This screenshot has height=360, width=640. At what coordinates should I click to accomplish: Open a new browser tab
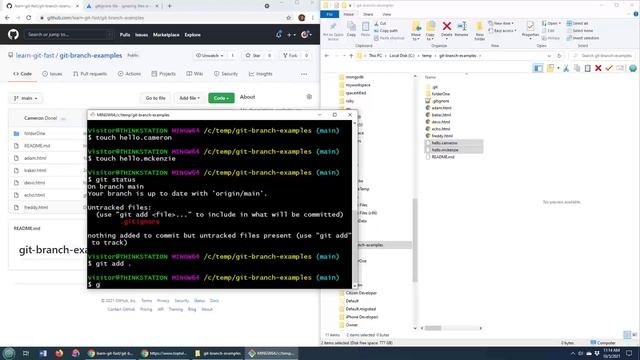tap(170, 6)
